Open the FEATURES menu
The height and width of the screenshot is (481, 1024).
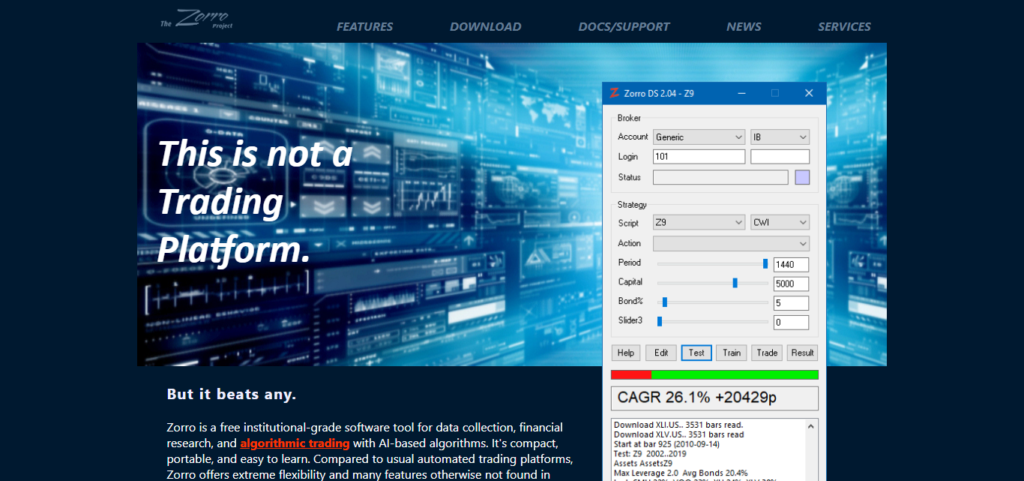[x=365, y=27]
